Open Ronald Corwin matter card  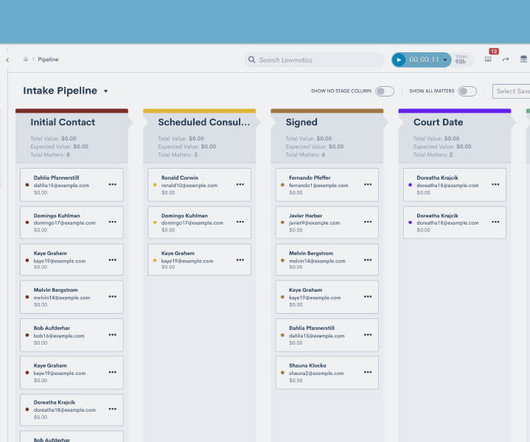[x=199, y=185]
